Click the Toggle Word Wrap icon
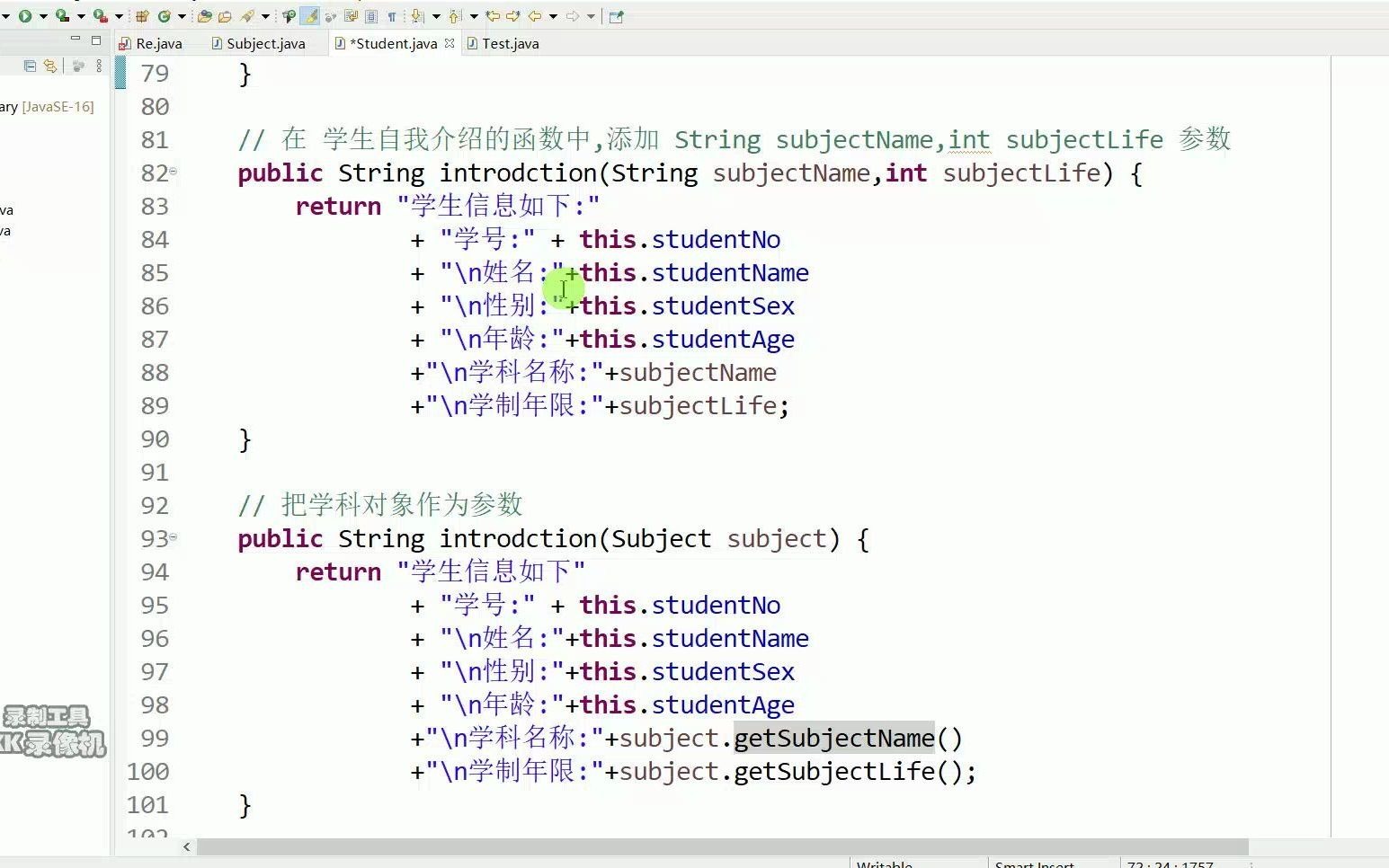Screen dimensions: 1389x868 (352, 16)
